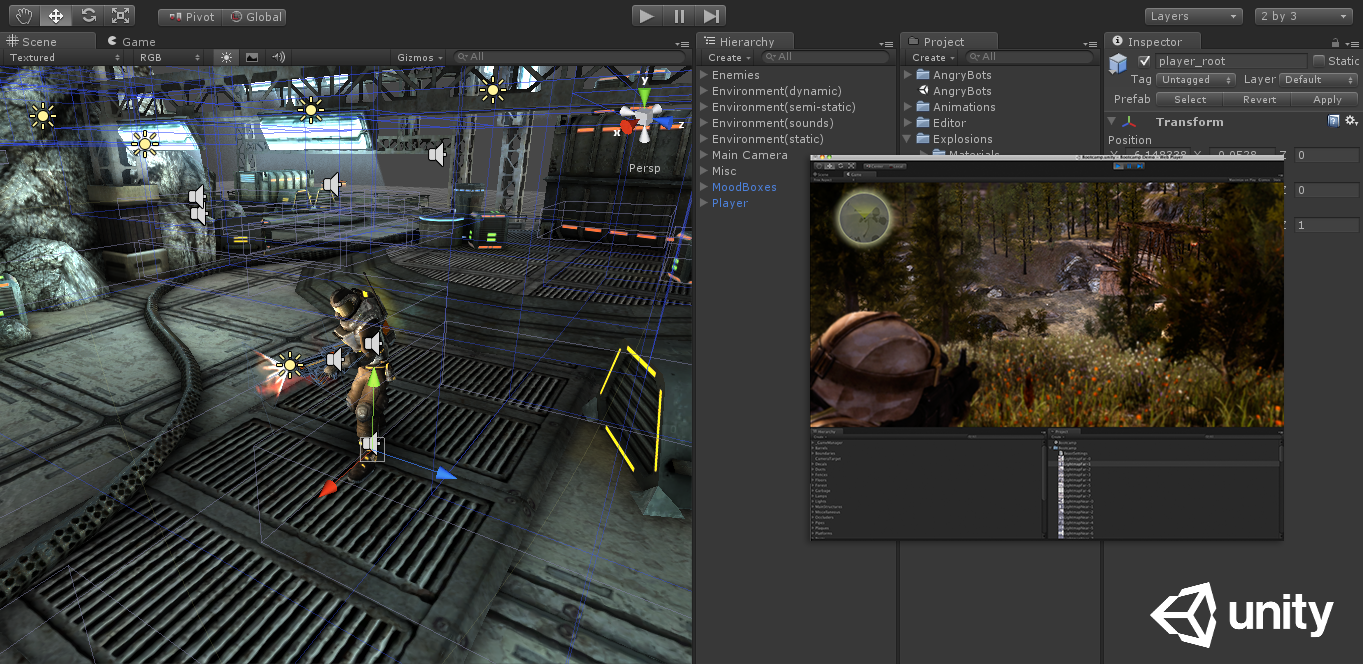This screenshot has width=1363, height=664.
Task: Click Select to highlight the prefab asset
Action: pos(1189,99)
